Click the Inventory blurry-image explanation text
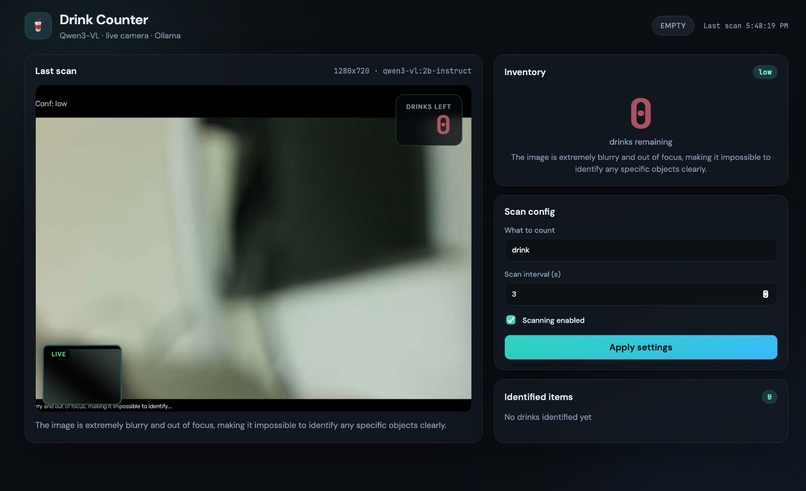This screenshot has height=491, width=806. click(640, 163)
